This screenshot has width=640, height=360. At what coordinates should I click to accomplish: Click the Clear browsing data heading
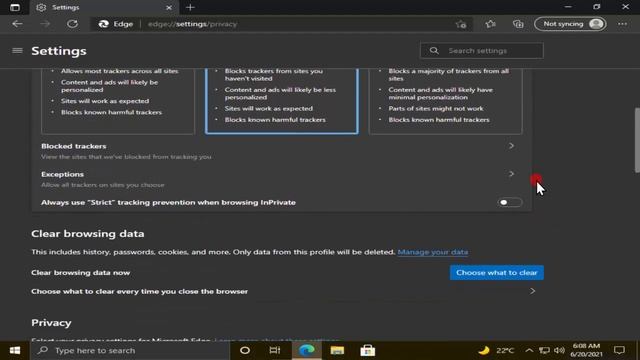[88, 234]
